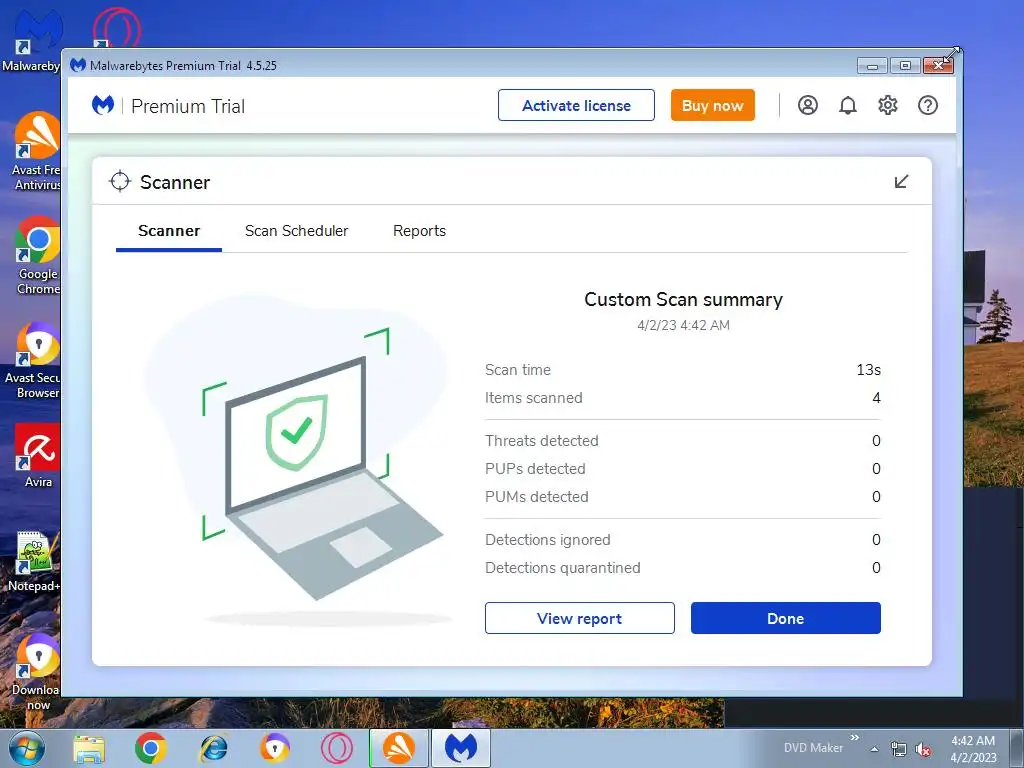Click the Malwarebytes logo beside Premium Trial
The image size is (1024, 768).
[x=103, y=105]
